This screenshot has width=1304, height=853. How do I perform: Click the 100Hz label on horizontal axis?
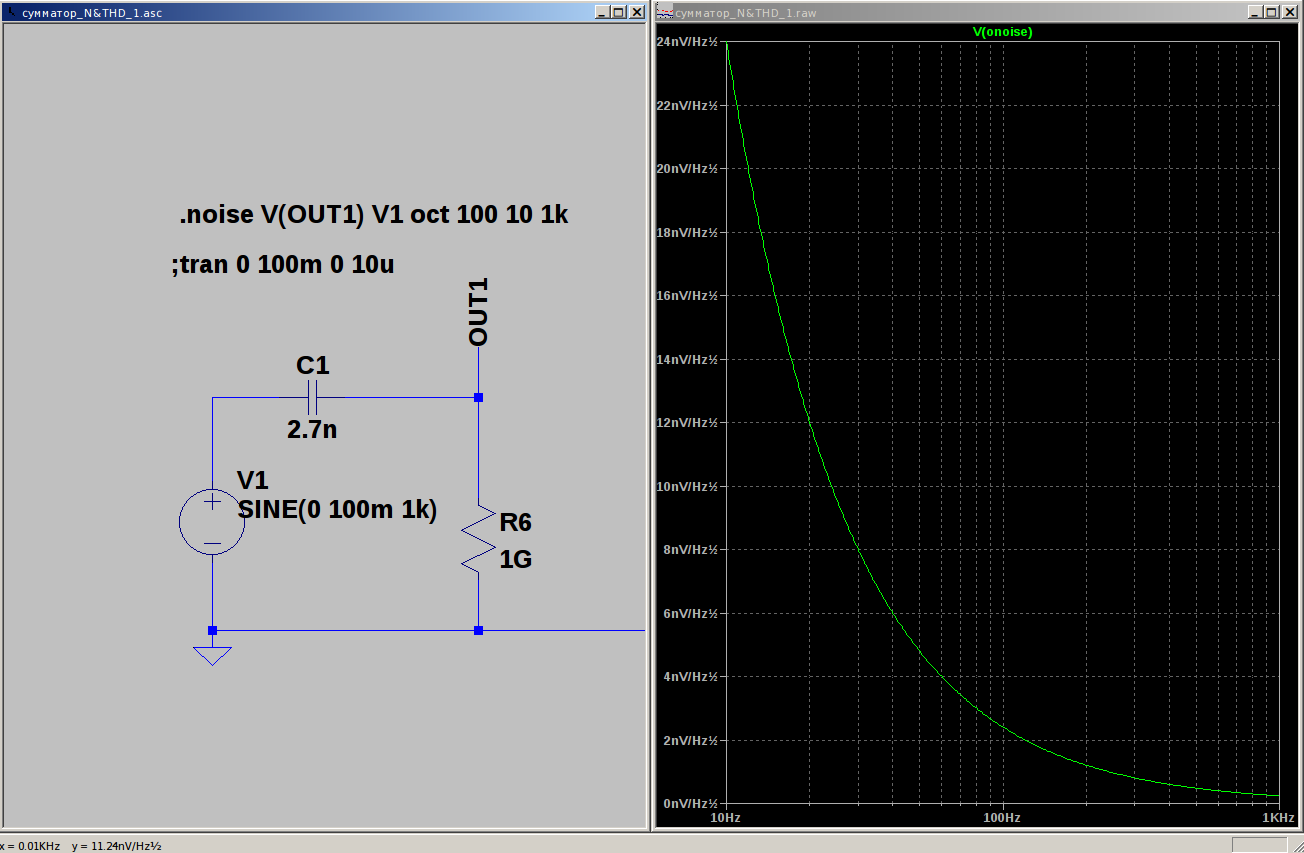click(x=1002, y=818)
